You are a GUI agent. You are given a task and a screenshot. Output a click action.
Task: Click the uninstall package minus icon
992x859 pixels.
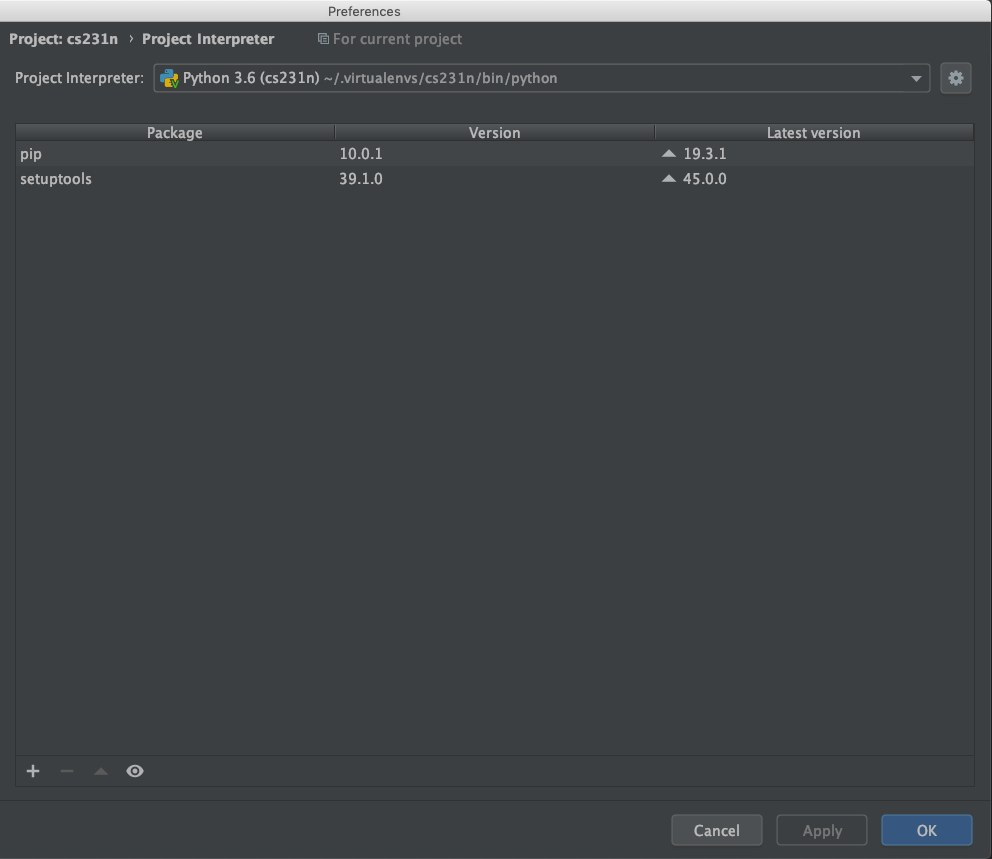(67, 771)
